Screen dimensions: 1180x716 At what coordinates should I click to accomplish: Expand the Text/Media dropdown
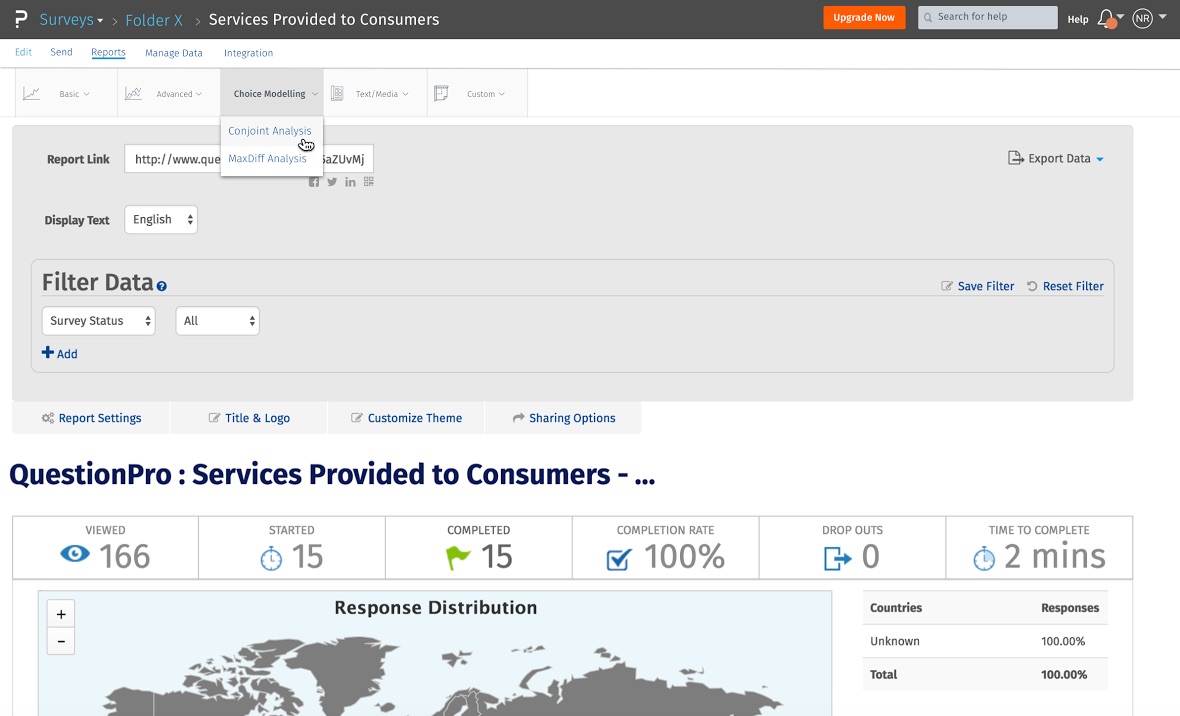coord(382,94)
